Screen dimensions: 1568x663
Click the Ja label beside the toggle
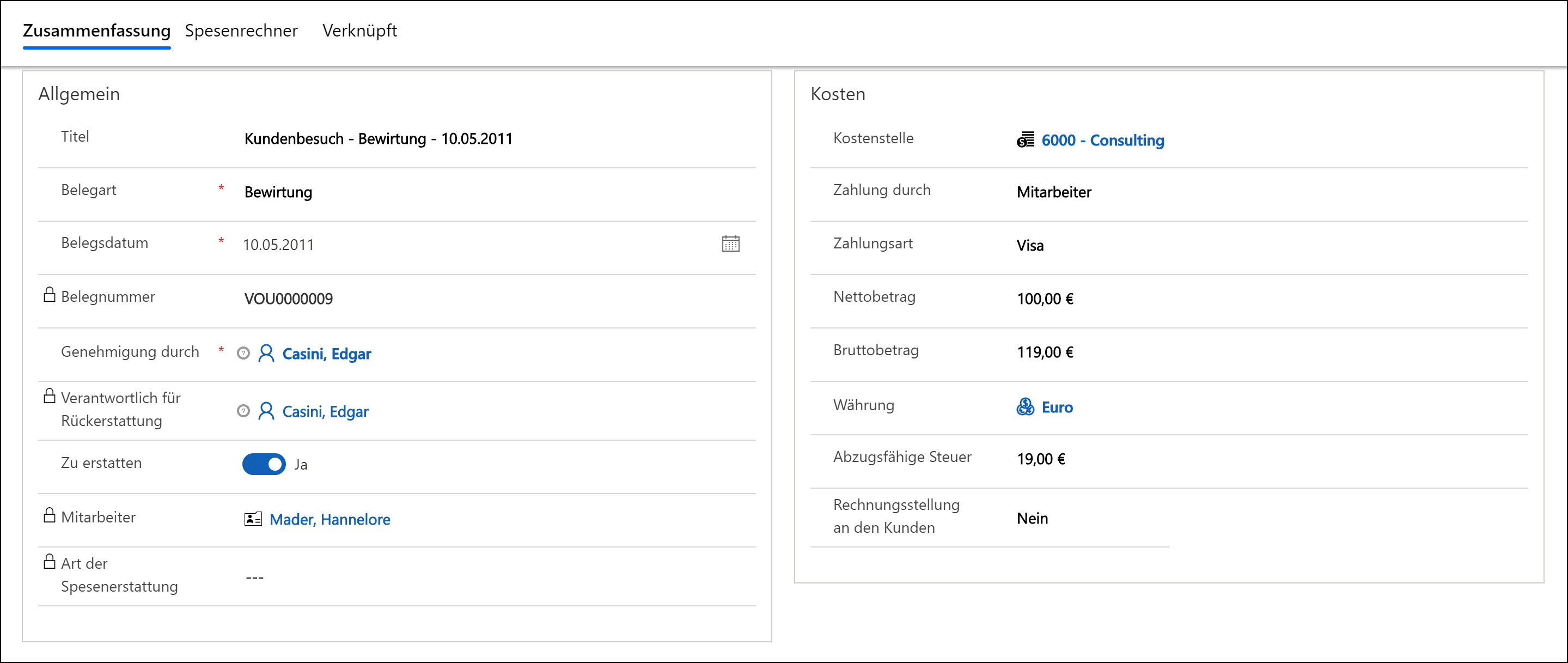pyautogui.click(x=301, y=465)
